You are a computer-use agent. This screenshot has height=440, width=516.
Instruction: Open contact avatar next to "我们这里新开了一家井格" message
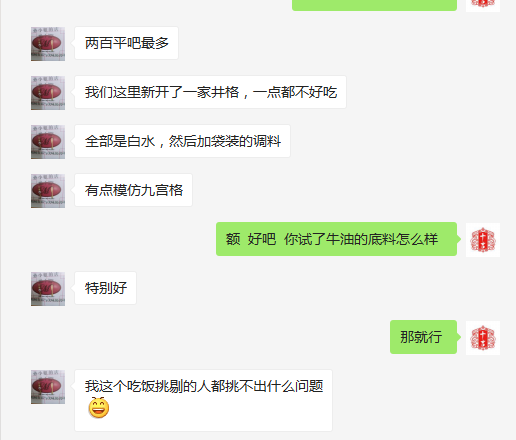tap(48, 93)
